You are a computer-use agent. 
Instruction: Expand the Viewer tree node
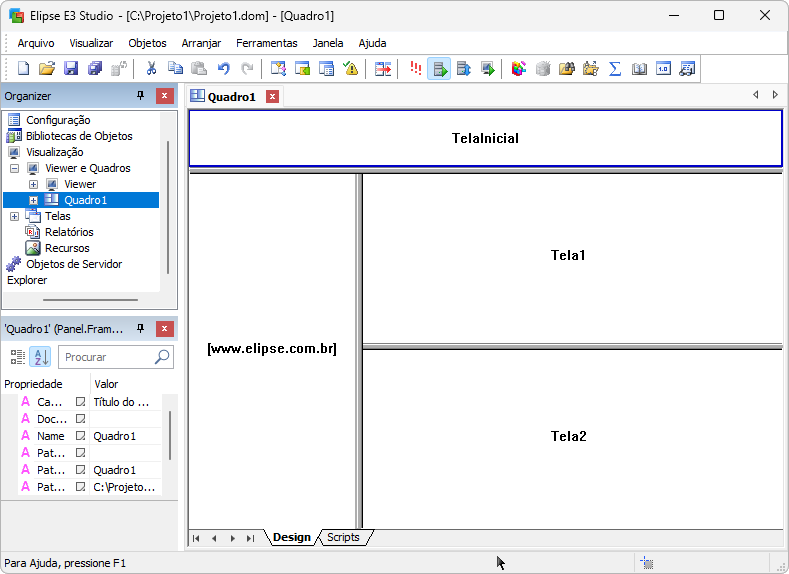[33, 184]
